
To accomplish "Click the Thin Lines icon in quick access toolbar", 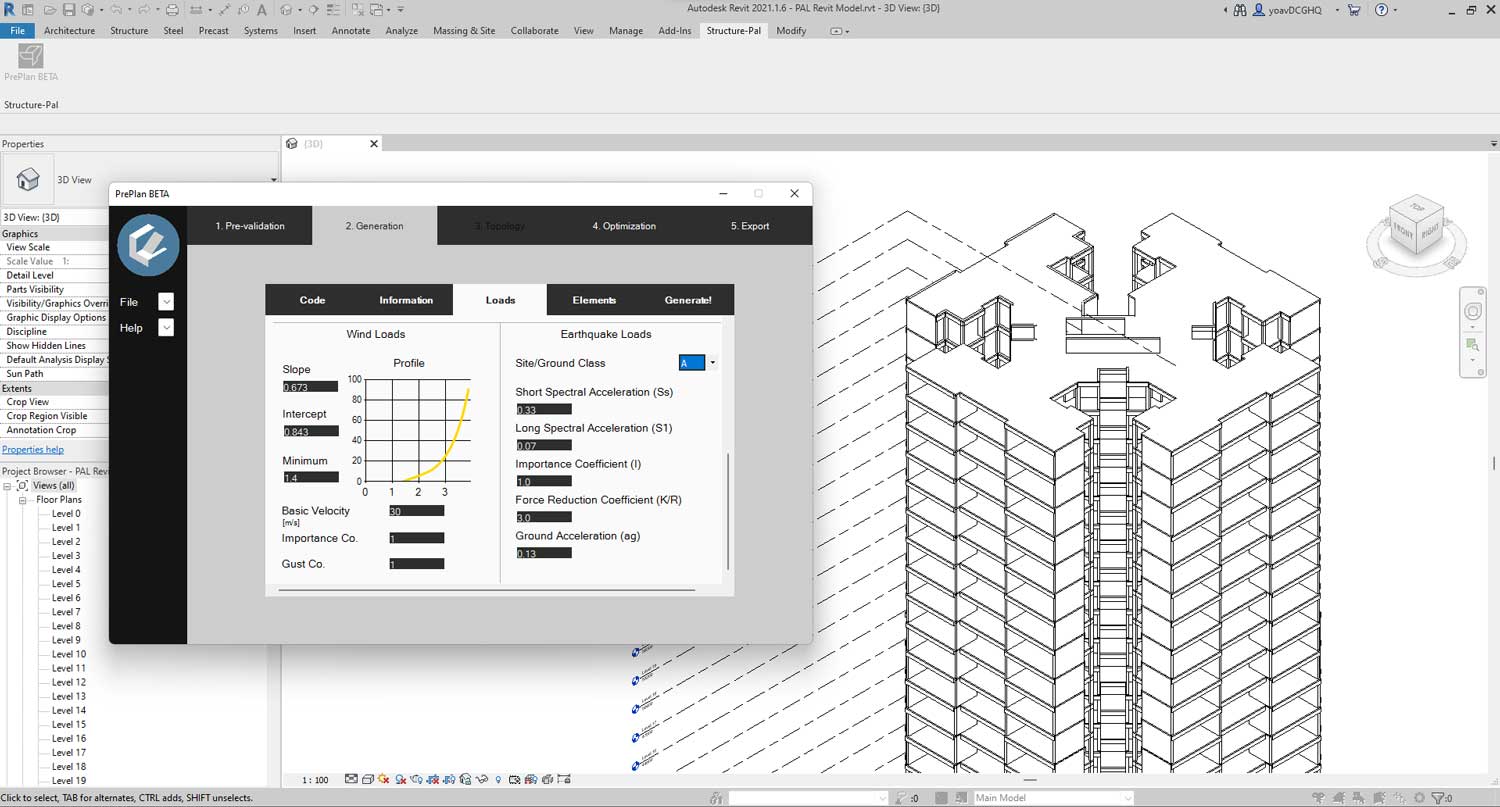I will click(x=335, y=10).
